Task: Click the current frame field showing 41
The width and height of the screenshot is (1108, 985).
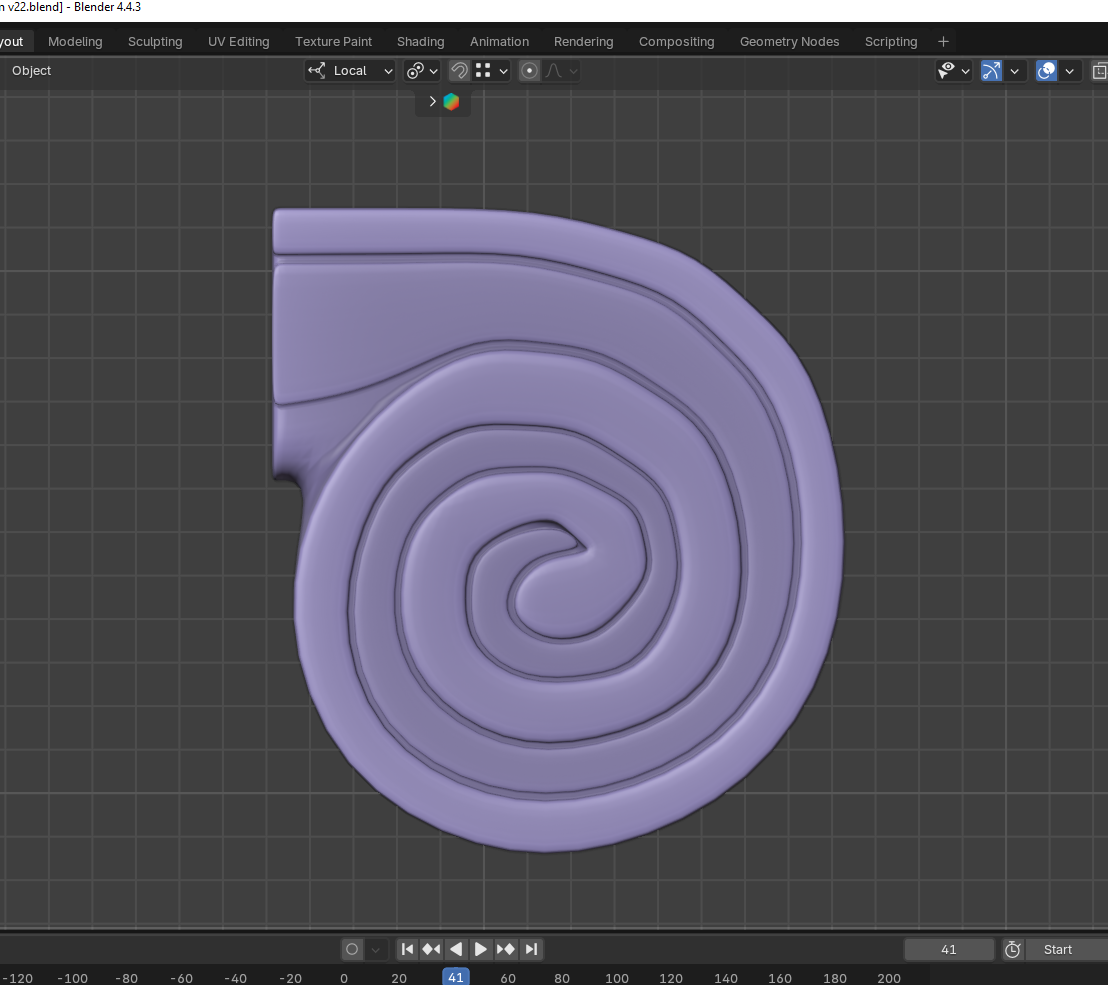Action: tap(949, 949)
